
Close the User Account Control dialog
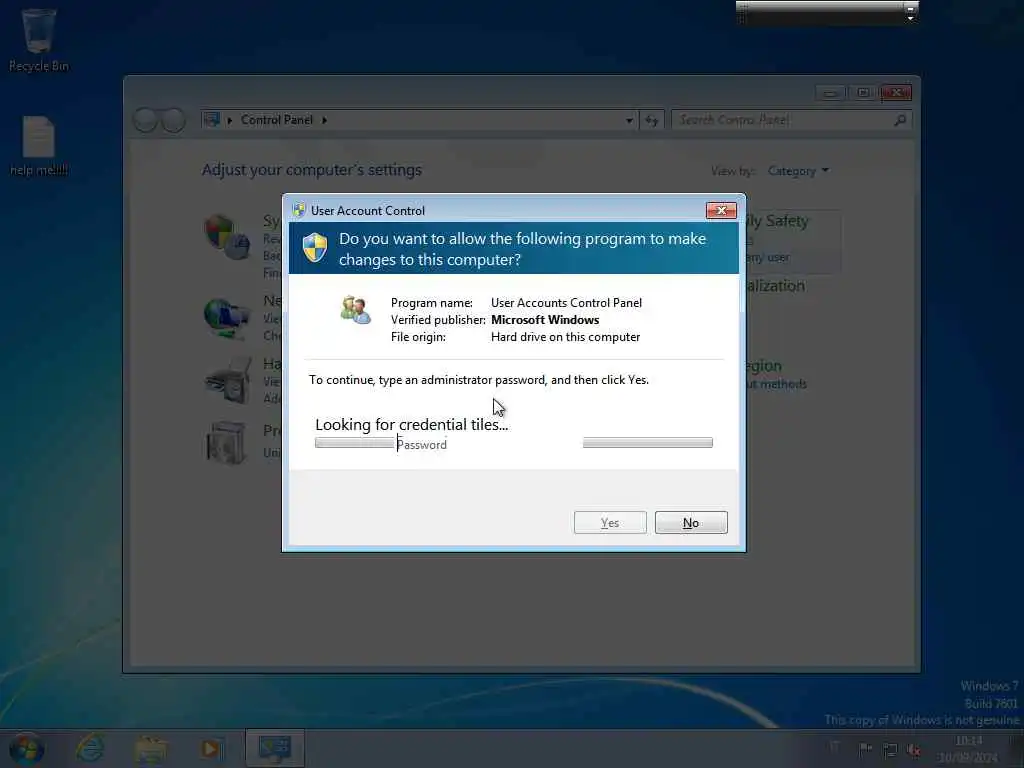coord(721,210)
